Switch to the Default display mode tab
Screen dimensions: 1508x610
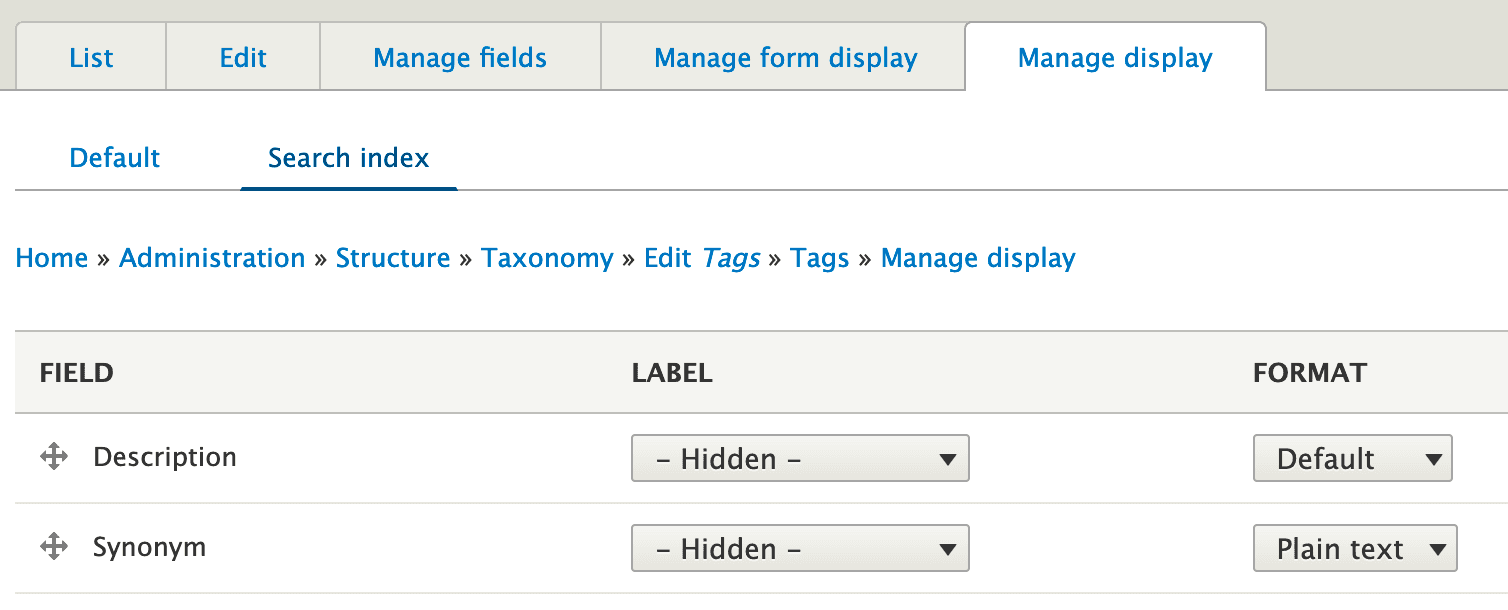pyautogui.click(x=115, y=158)
